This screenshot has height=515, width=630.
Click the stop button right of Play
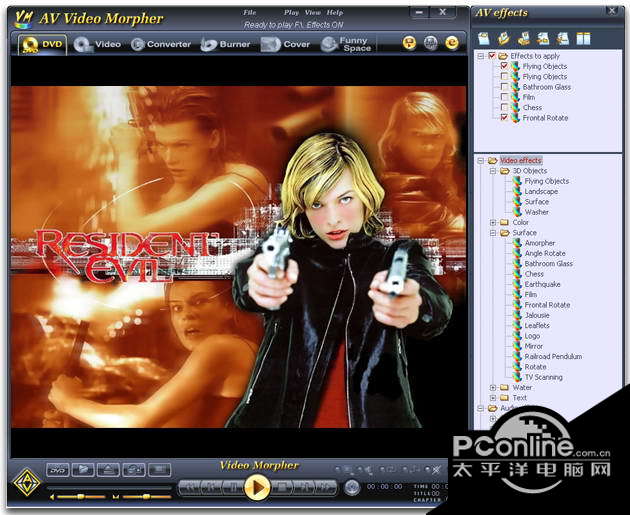pos(282,488)
